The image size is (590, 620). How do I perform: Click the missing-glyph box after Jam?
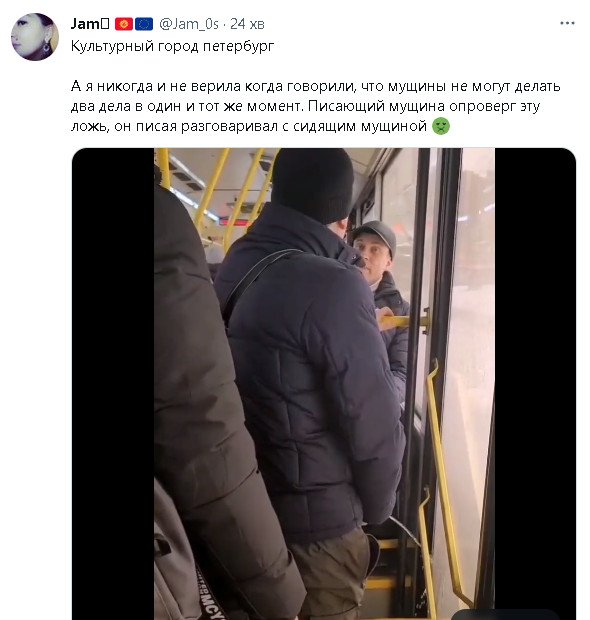click(x=105, y=24)
